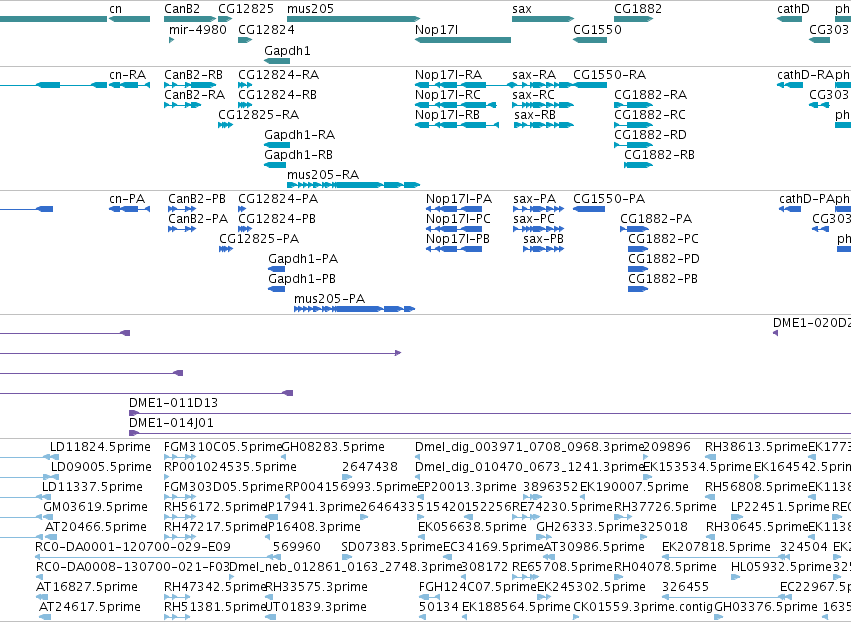851x622 pixels.
Task: Select the CG12825 gene label
Action: pyautogui.click(x=246, y=9)
